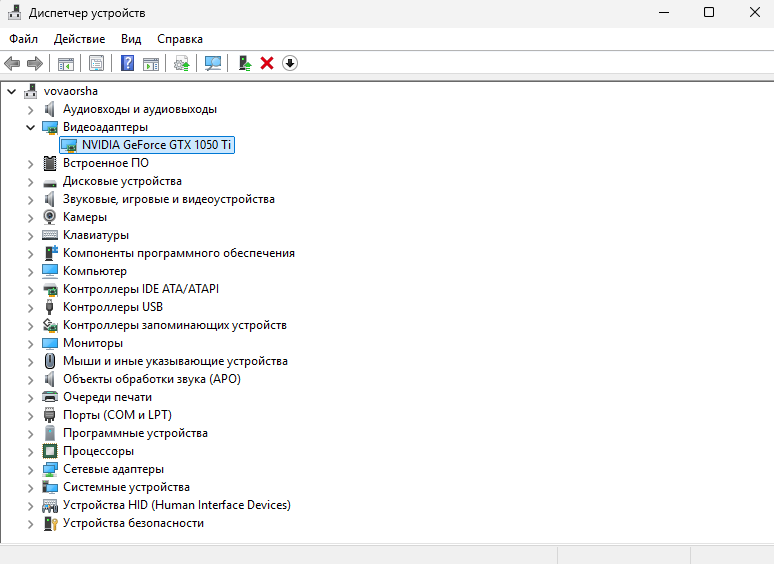Select the Устройства безопасности label

coord(133,523)
